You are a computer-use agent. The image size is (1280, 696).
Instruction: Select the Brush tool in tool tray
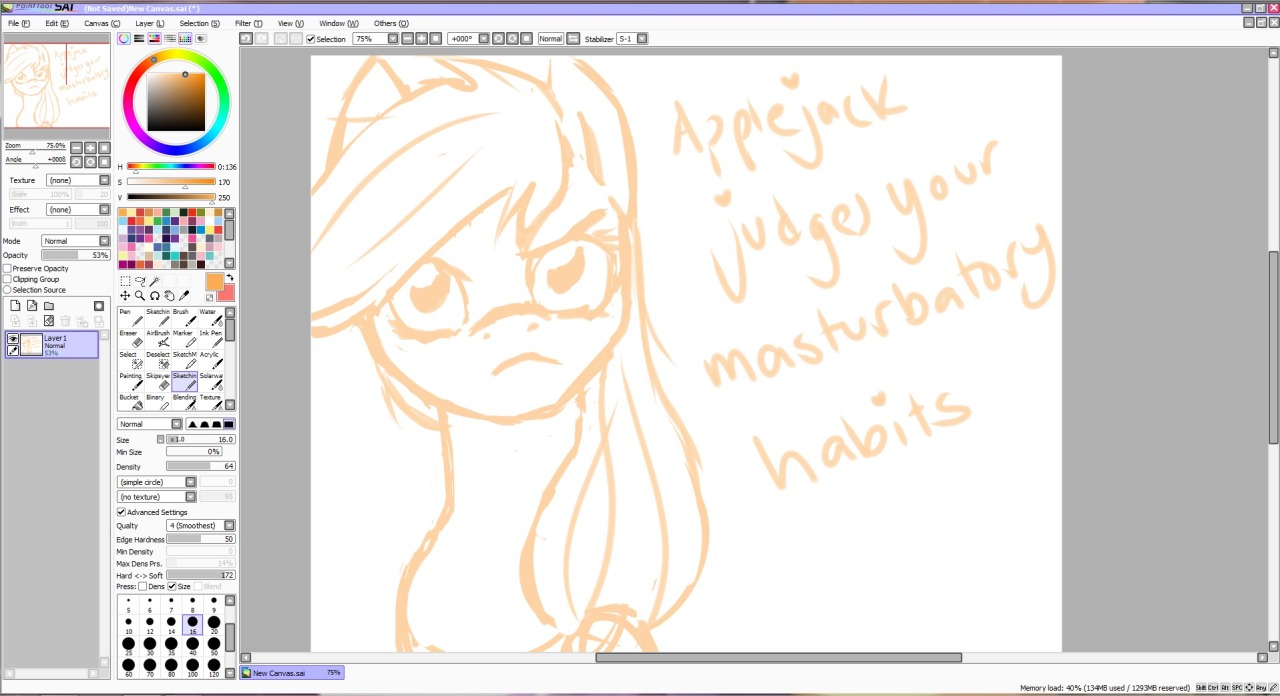click(184, 317)
